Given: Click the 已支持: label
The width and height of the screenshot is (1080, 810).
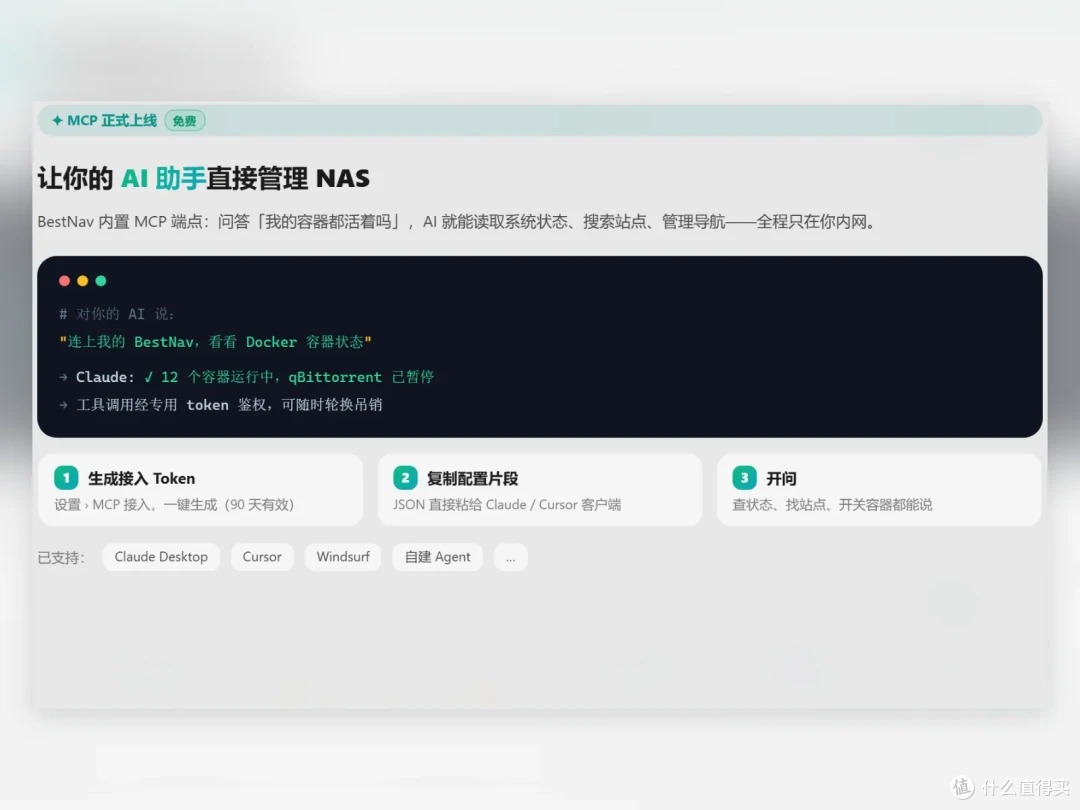Looking at the screenshot, I should 61,558.
